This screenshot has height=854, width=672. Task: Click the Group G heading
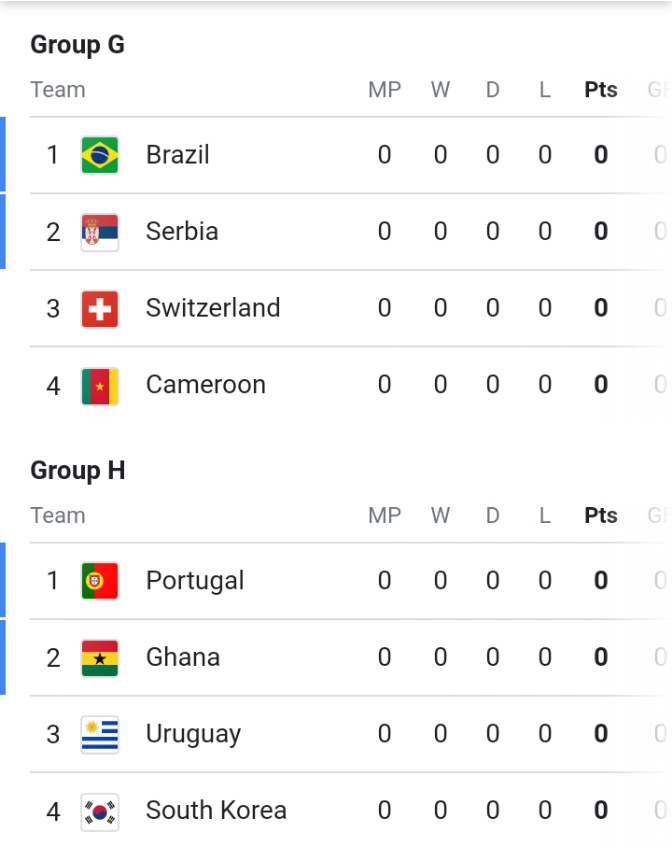pyautogui.click(x=77, y=45)
